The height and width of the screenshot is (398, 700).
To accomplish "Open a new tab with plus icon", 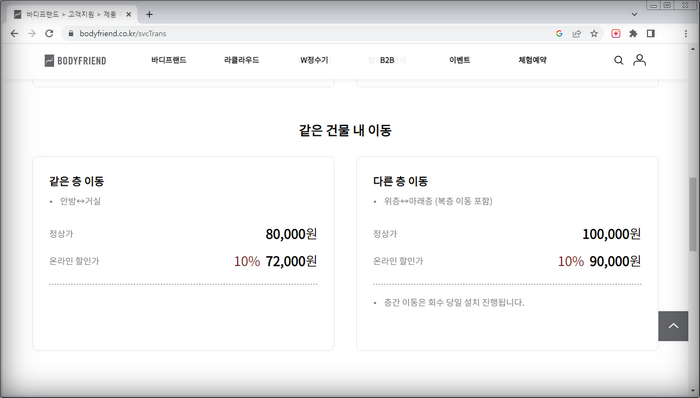I will coord(149,14).
